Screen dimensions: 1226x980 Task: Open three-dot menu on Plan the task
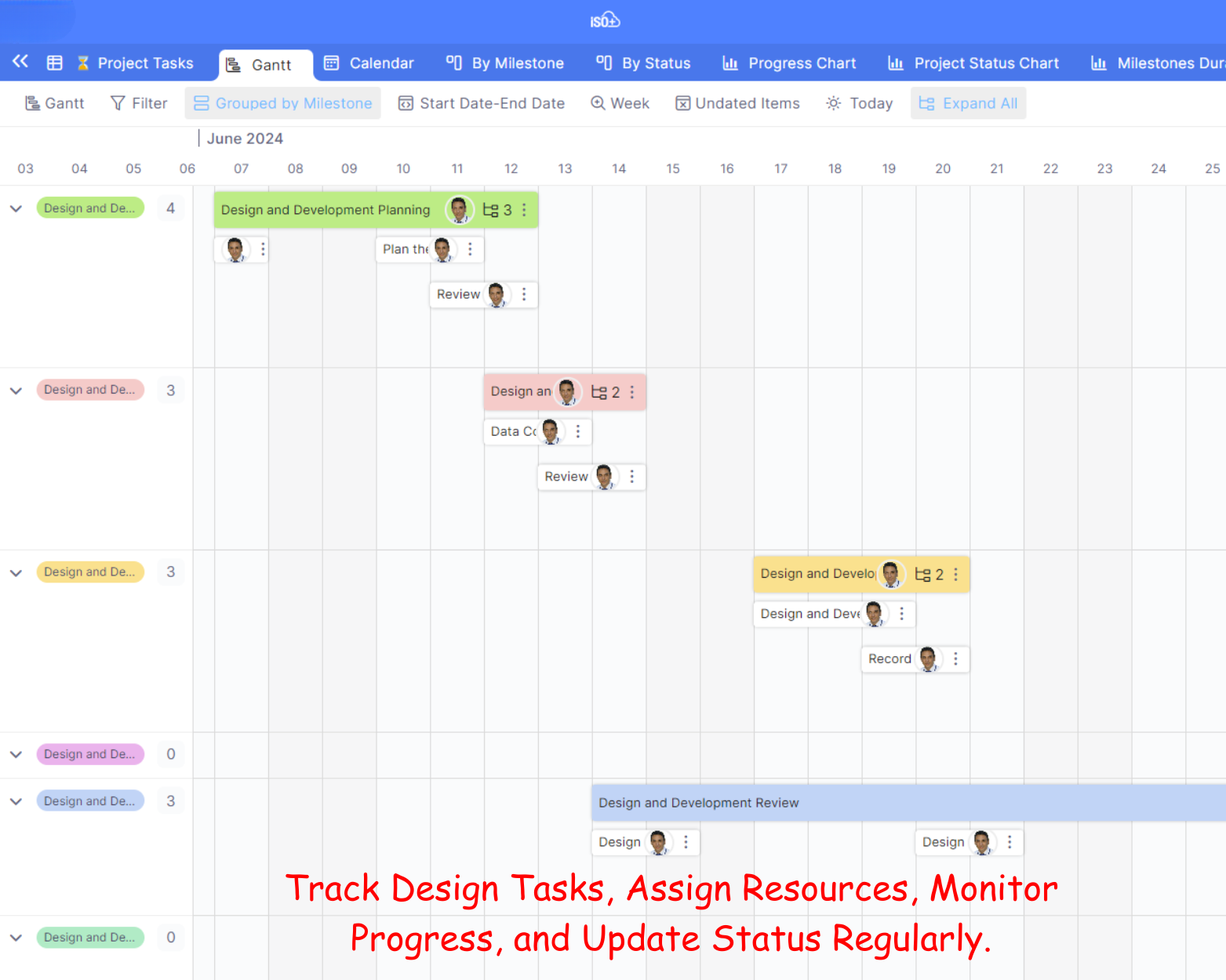pos(470,249)
